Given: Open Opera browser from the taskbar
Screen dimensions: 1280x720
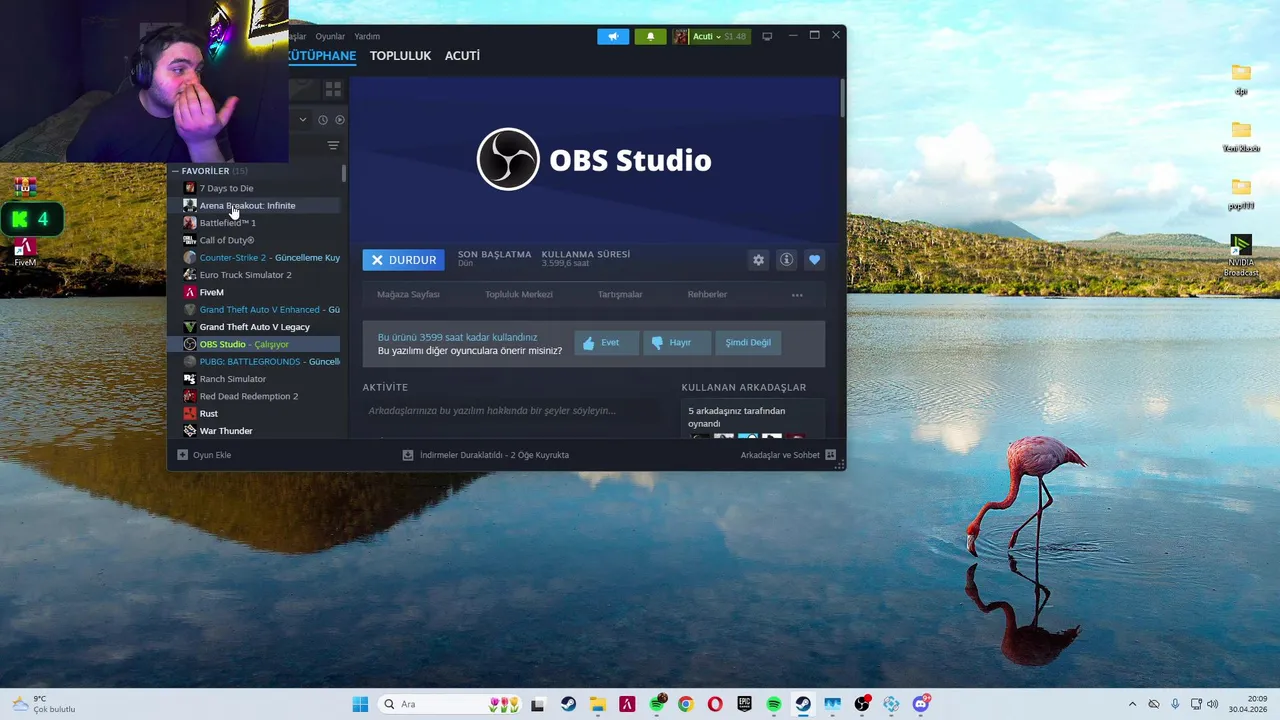Looking at the screenshot, I should 715,704.
